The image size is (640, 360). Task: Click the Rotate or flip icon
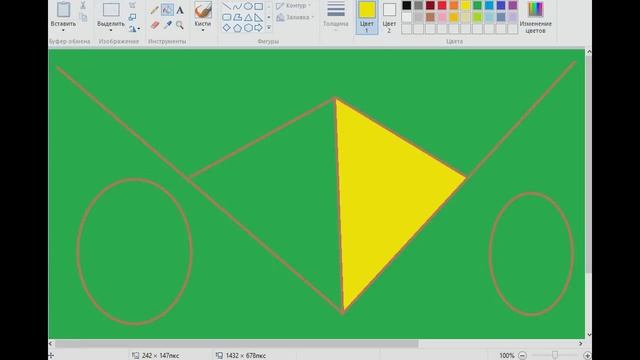tap(132, 29)
